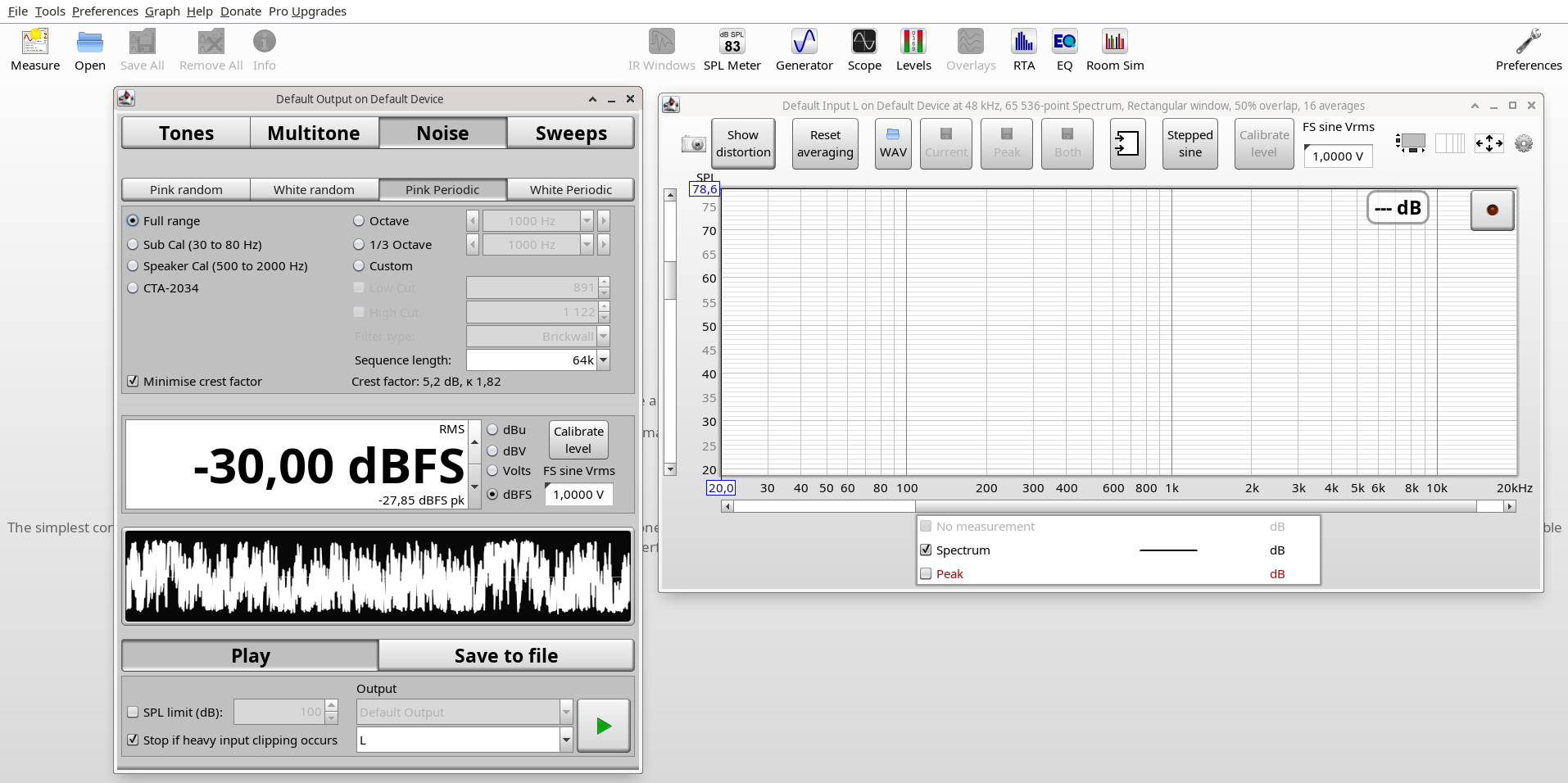1568x783 pixels.
Task: Open the Default Output device dropdown
Action: tap(566, 713)
